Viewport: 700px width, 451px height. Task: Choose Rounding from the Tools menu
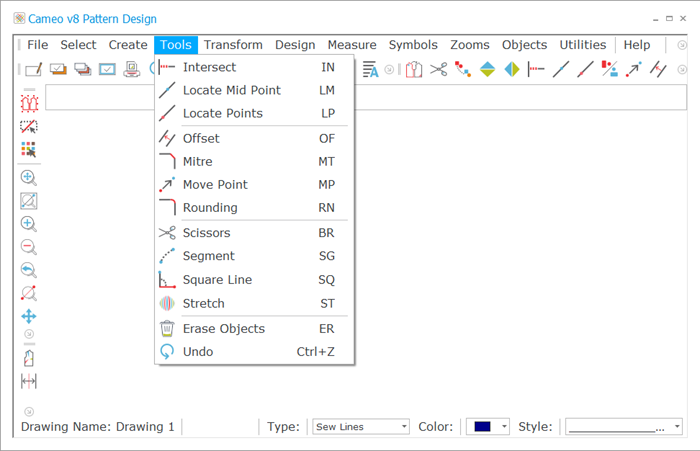coord(254,208)
